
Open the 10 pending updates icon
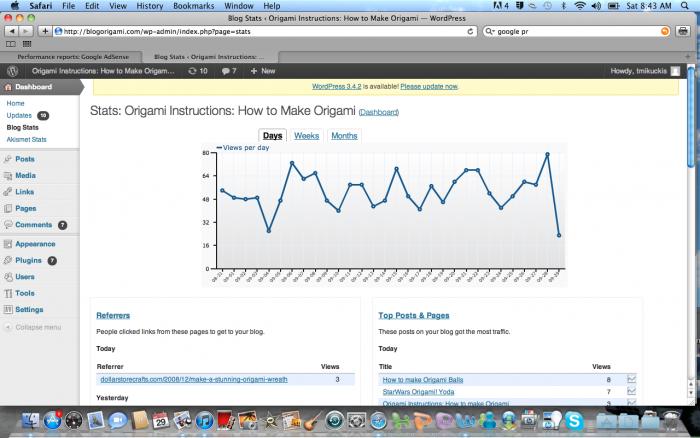(x=198, y=71)
